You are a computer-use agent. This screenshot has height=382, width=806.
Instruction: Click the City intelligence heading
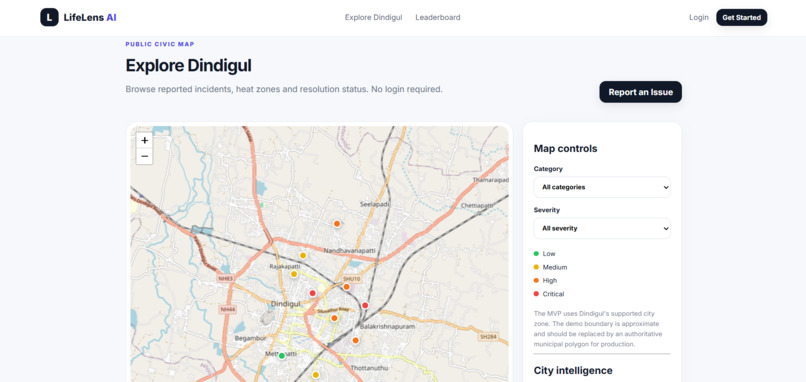pyautogui.click(x=573, y=371)
